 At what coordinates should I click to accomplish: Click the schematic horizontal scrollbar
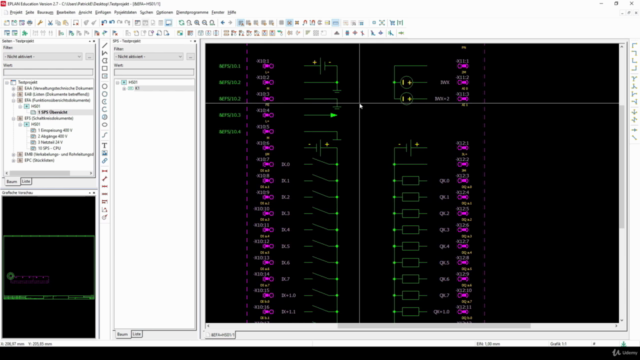433,326
